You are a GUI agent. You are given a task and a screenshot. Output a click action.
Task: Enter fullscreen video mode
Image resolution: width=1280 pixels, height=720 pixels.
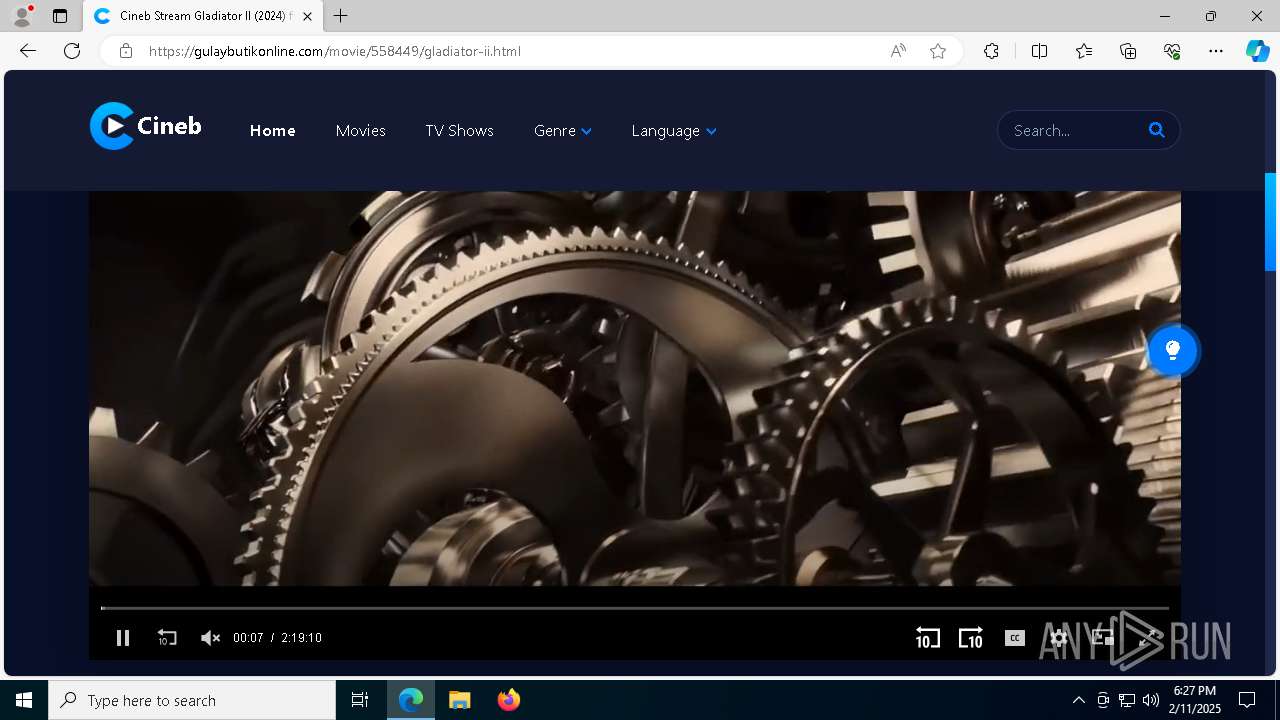pyautogui.click(x=1148, y=638)
